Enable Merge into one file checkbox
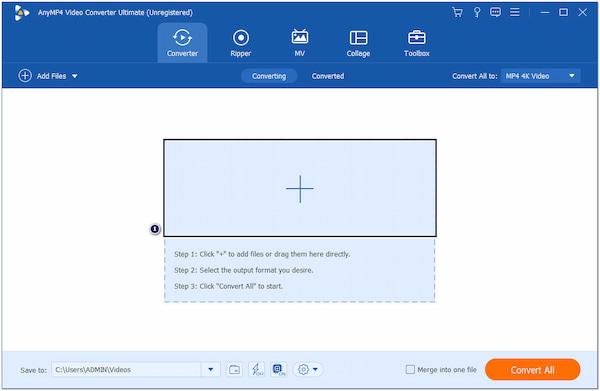Screen dimensions: 600x391 (410, 370)
